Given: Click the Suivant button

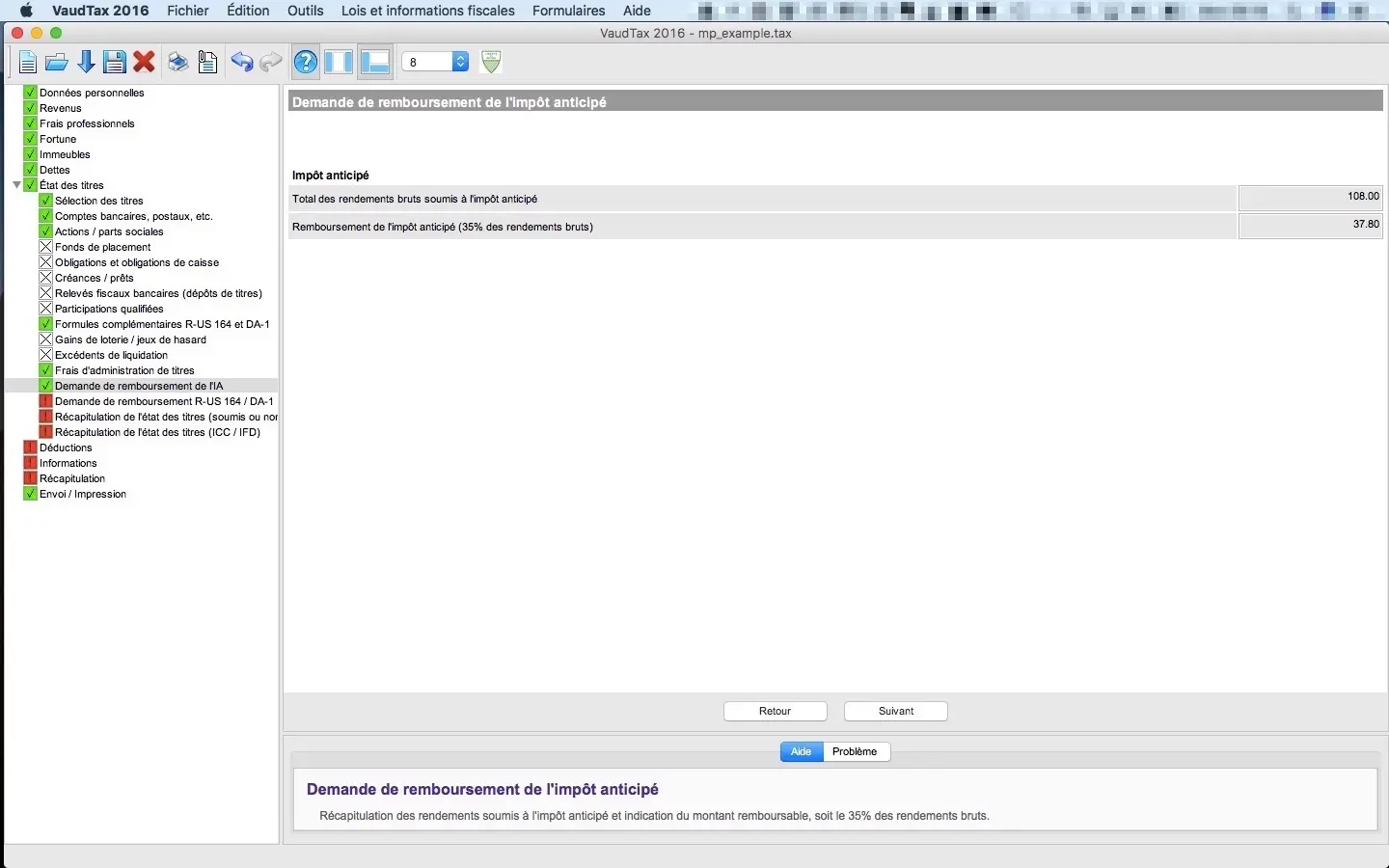Looking at the screenshot, I should [896, 711].
